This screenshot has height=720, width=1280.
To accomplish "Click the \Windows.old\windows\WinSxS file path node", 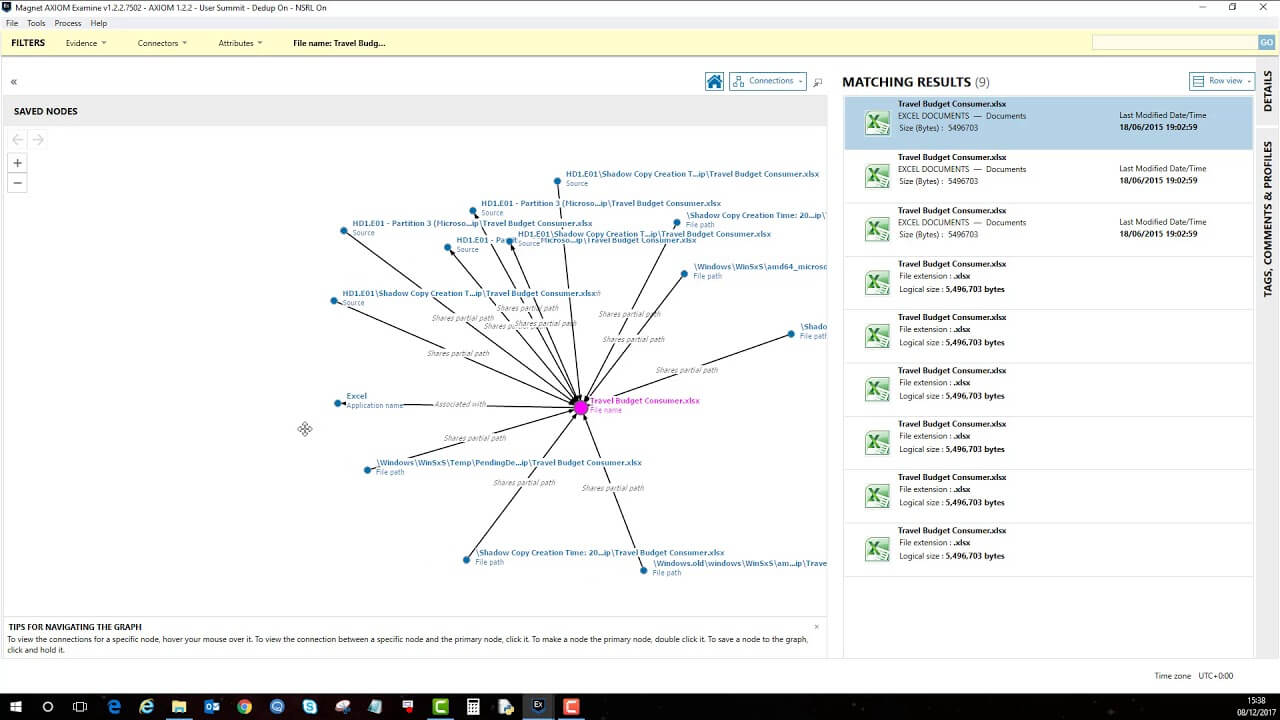I will 644,570.
